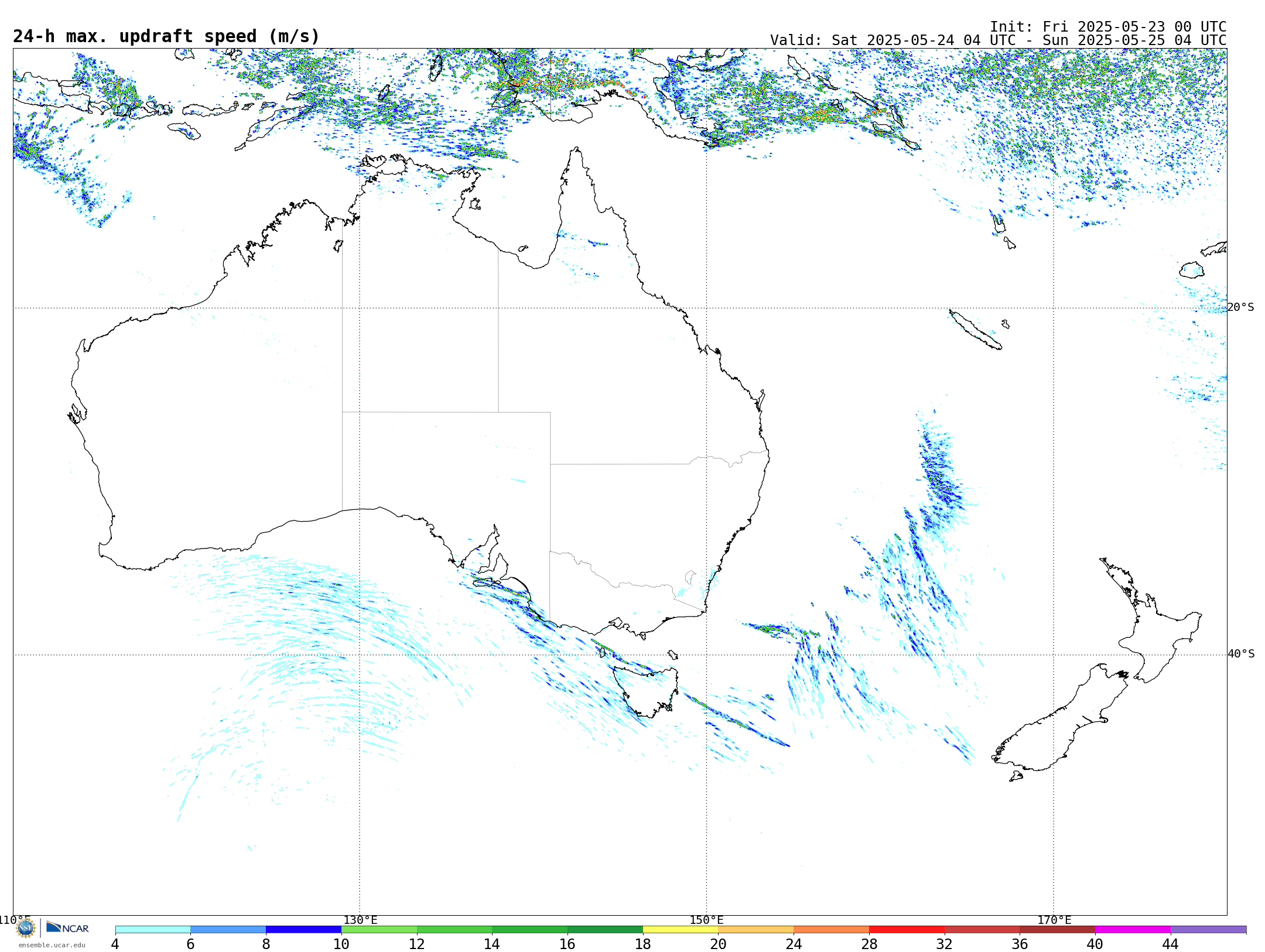The image size is (1265, 952).
Task: Pick the green 12–14 m/s swatch
Action: pos(454,930)
